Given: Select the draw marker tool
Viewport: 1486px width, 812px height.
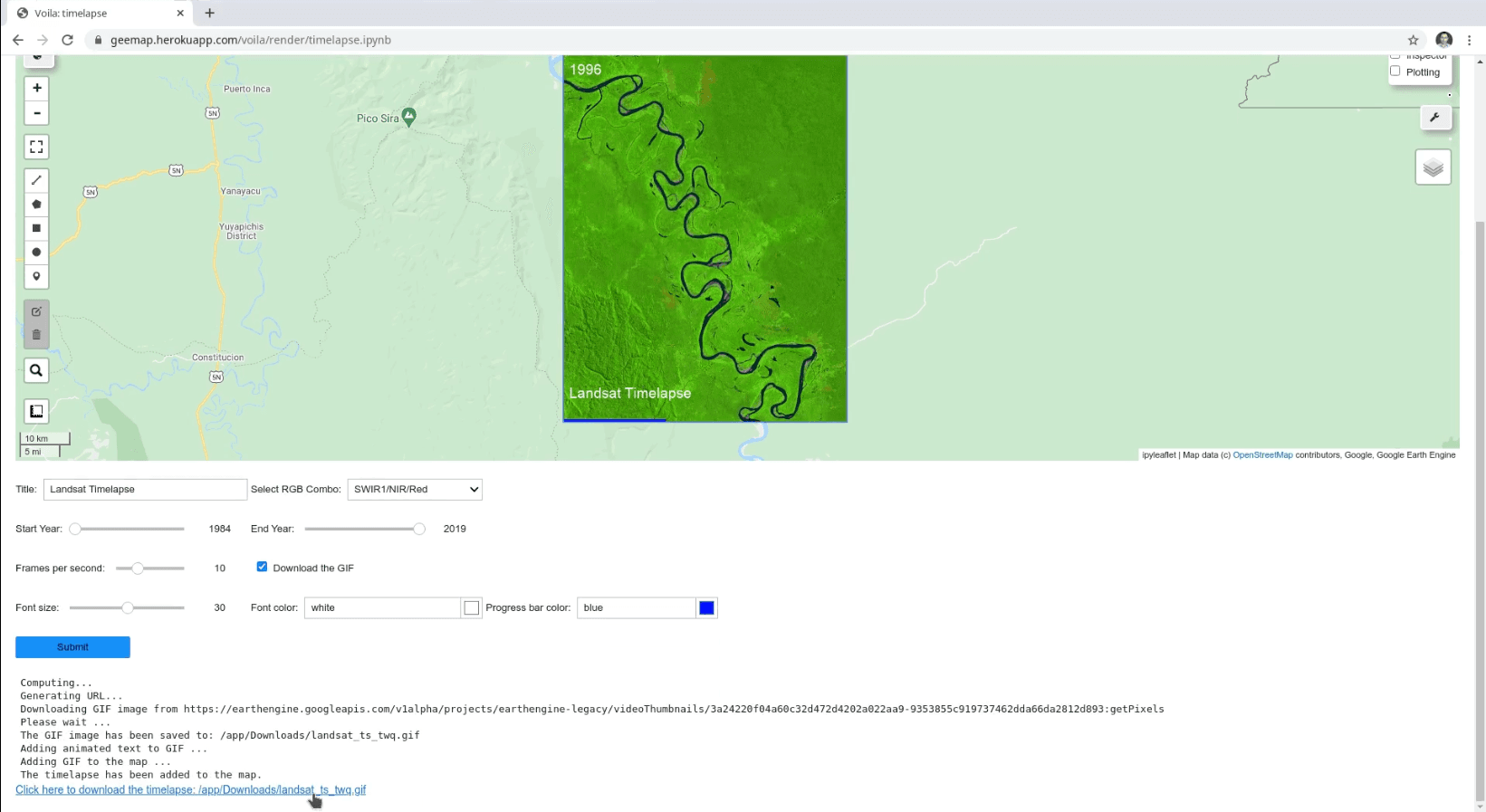Looking at the screenshot, I should 36,276.
